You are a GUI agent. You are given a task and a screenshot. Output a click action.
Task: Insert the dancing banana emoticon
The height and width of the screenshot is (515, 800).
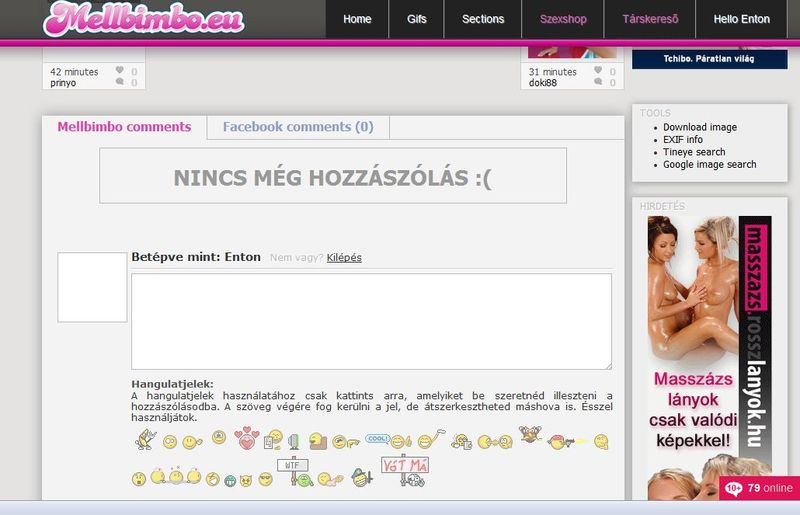pyautogui.click(x=145, y=439)
